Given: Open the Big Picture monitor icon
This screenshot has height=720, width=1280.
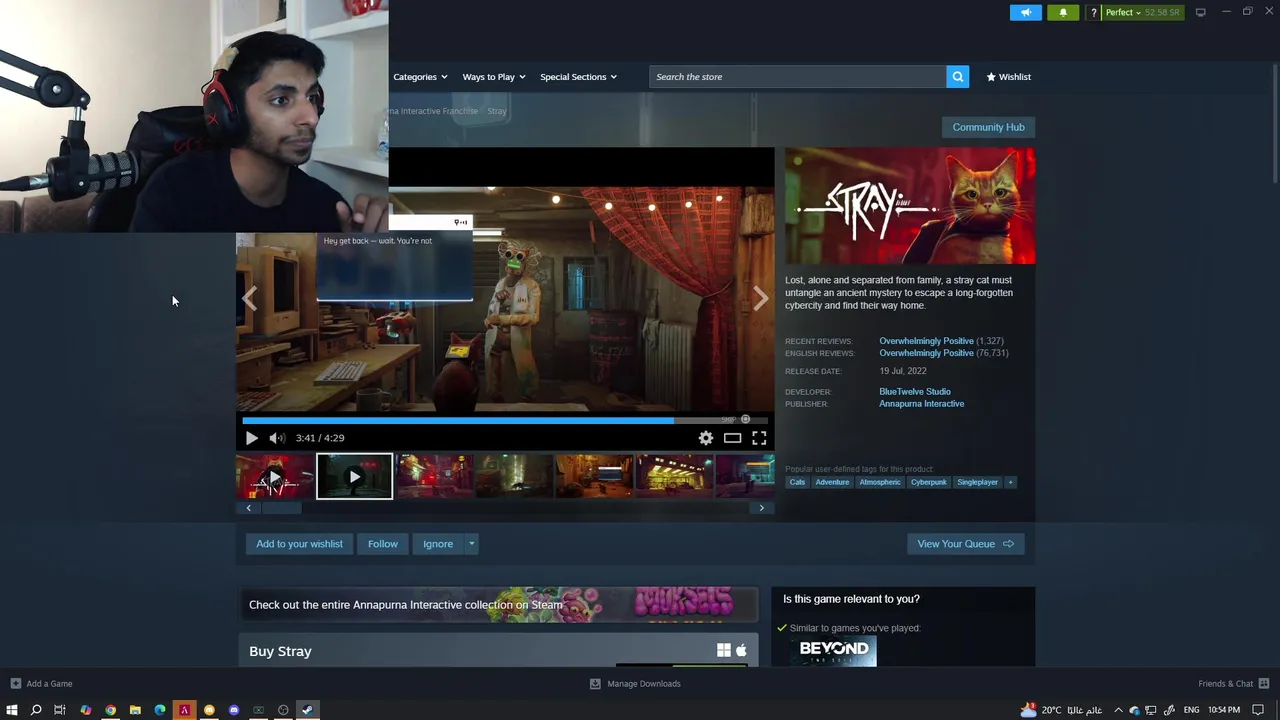Looking at the screenshot, I should pos(1200,12).
